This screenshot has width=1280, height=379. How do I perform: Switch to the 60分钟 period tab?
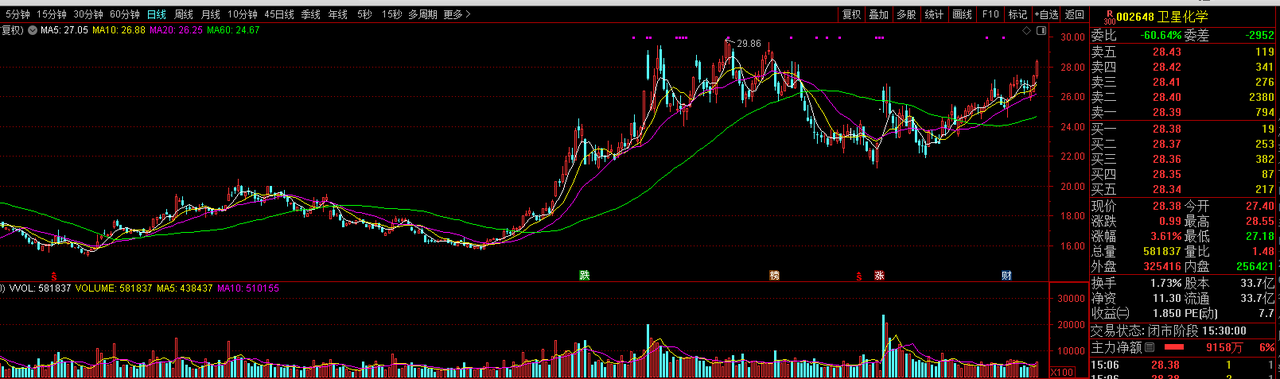pyautogui.click(x=125, y=15)
